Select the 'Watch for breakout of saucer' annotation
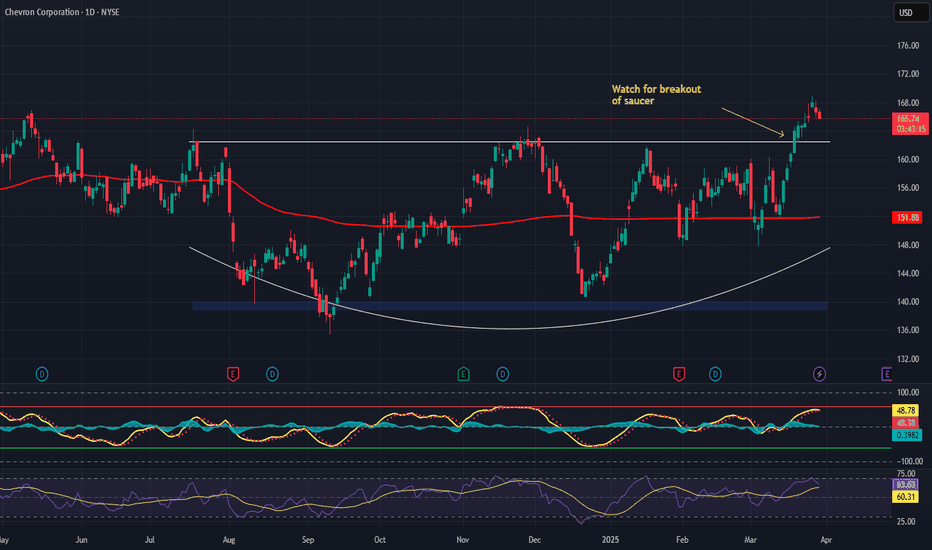 [x=656, y=95]
